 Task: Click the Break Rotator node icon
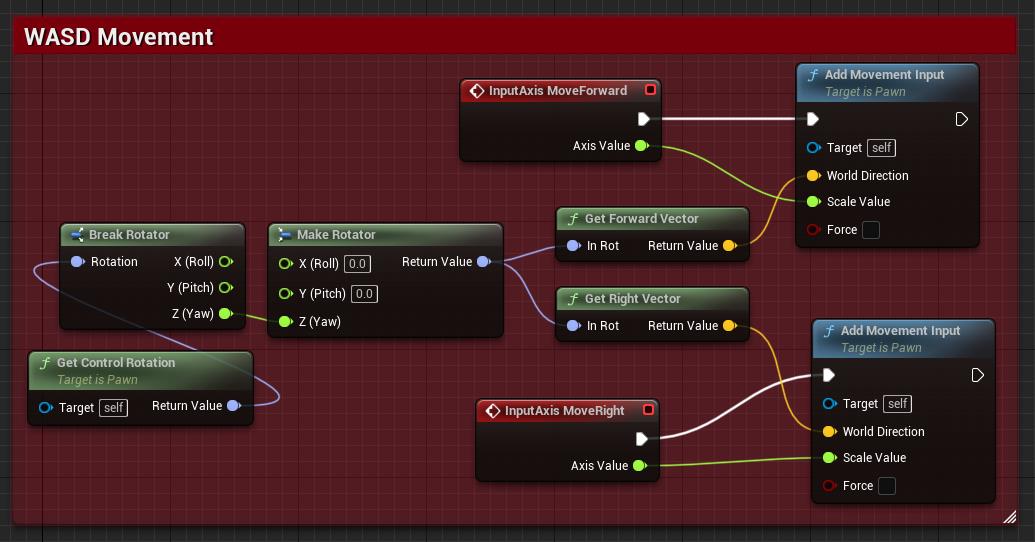point(76,235)
